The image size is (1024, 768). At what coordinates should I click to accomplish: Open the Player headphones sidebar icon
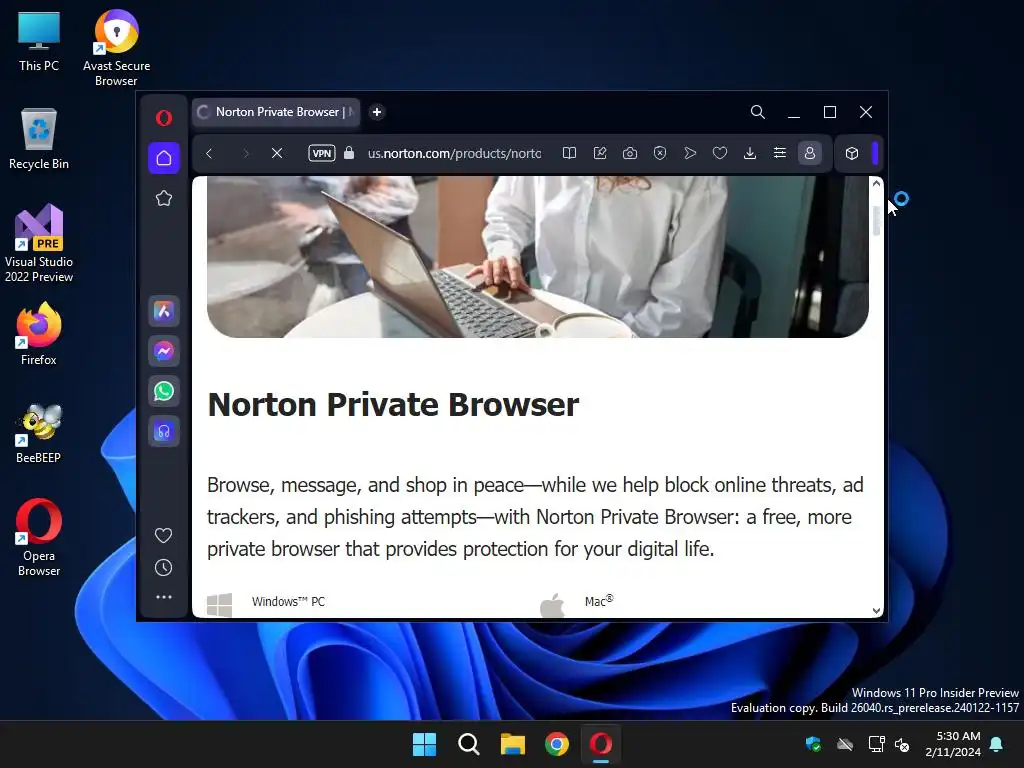point(164,431)
